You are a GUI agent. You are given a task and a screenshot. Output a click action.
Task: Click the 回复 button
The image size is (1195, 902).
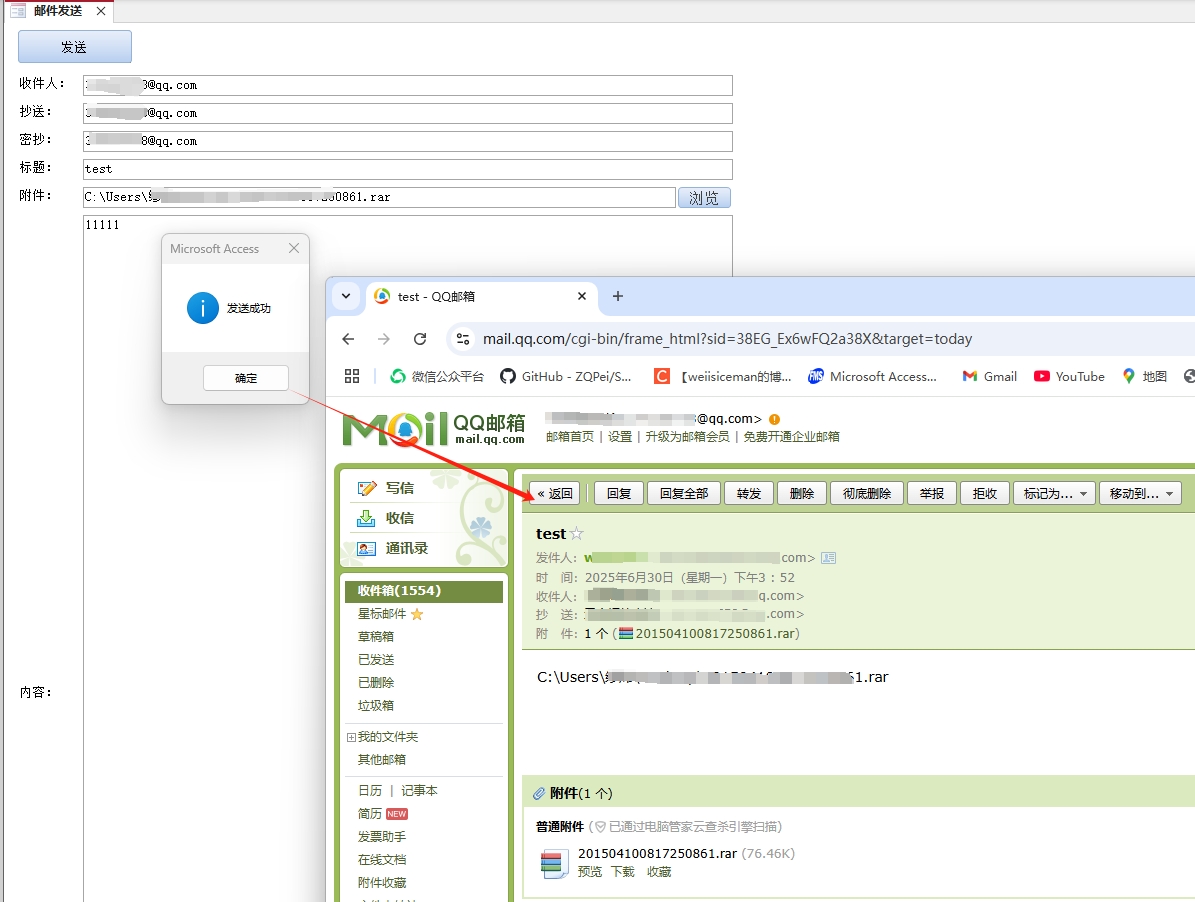619,494
